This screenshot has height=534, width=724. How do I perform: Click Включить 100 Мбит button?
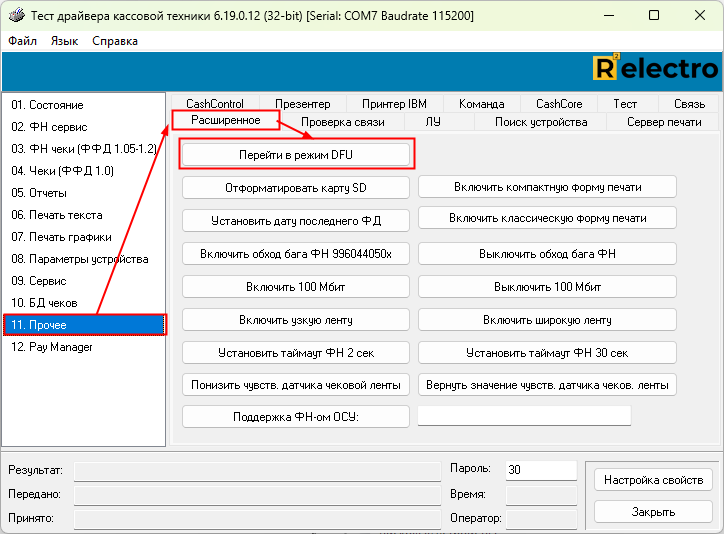[x=296, y=287]
